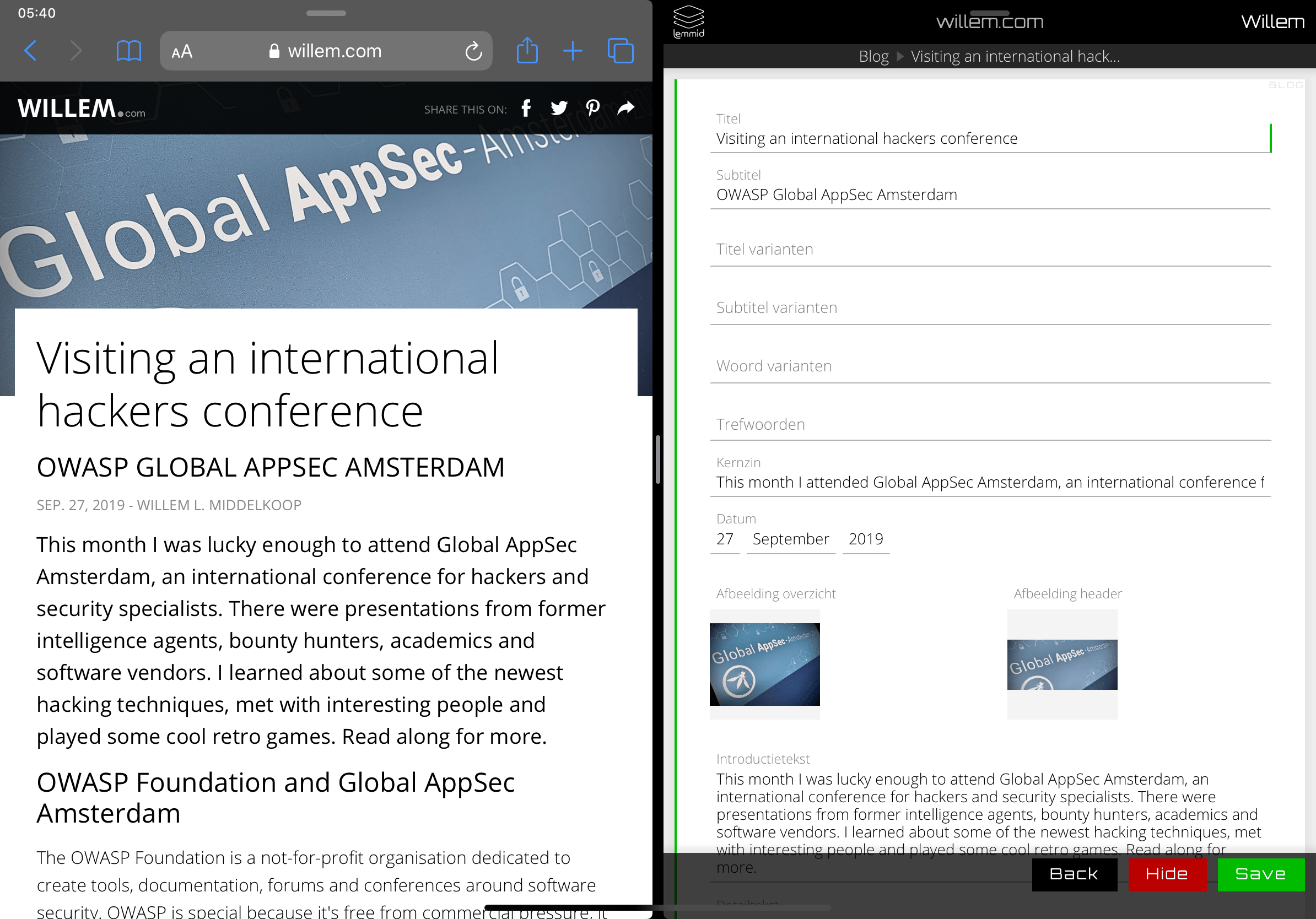Open a new tab with plus icon
The height and width of the screenshot is (919, 1316).
pyautogui.click(x=572, y=51)
